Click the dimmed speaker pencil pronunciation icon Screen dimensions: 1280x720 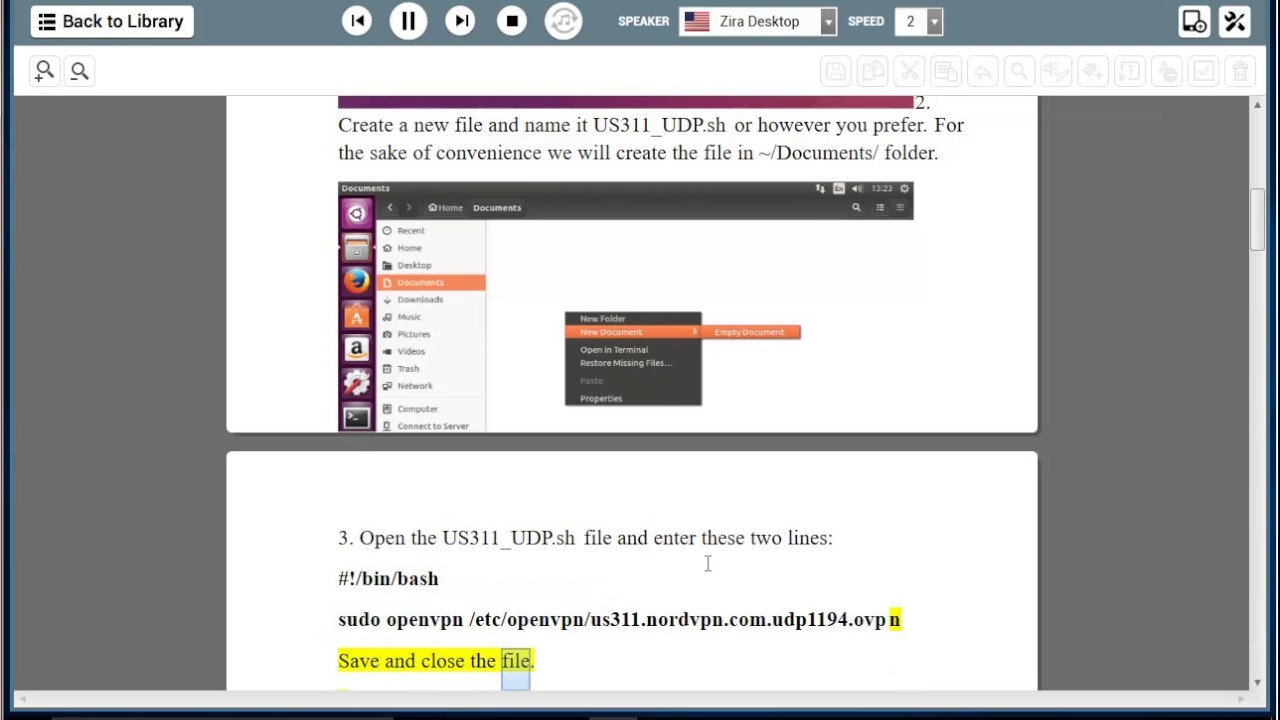1056,71
